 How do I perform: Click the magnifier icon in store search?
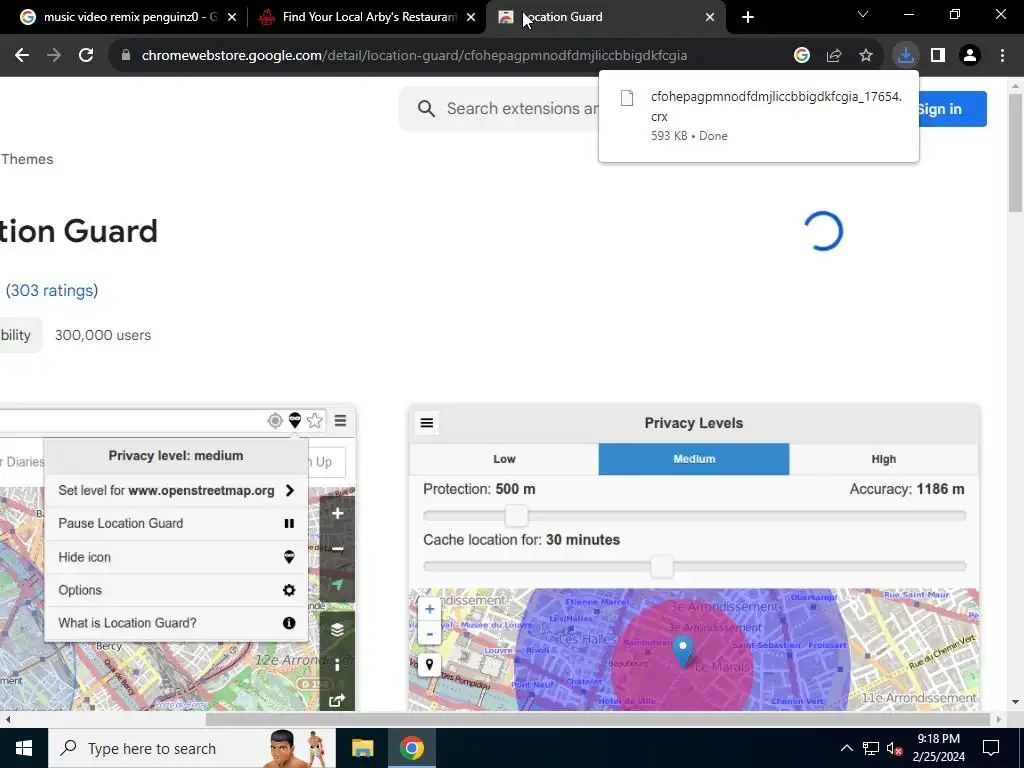pyautogui.click(x=426, y=108)
